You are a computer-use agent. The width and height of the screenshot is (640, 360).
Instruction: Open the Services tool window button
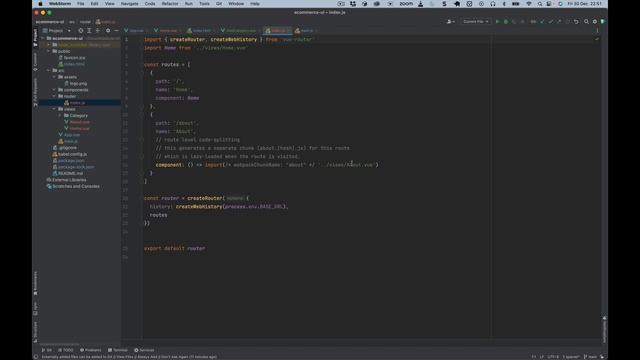tap(144, 350)
